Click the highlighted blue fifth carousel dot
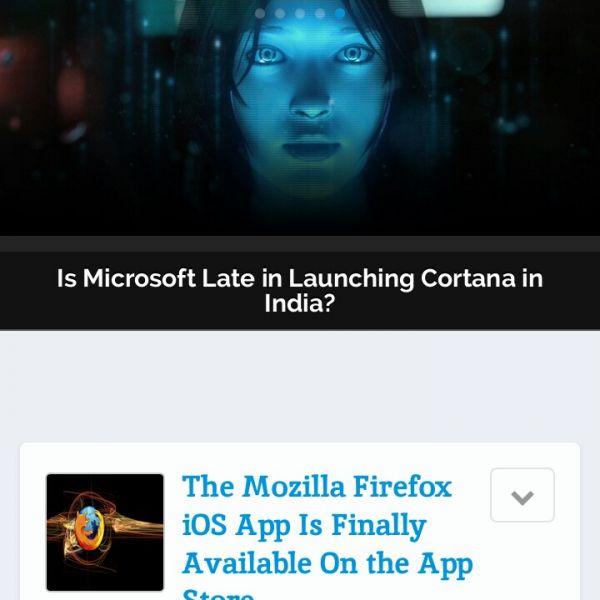 340,13
